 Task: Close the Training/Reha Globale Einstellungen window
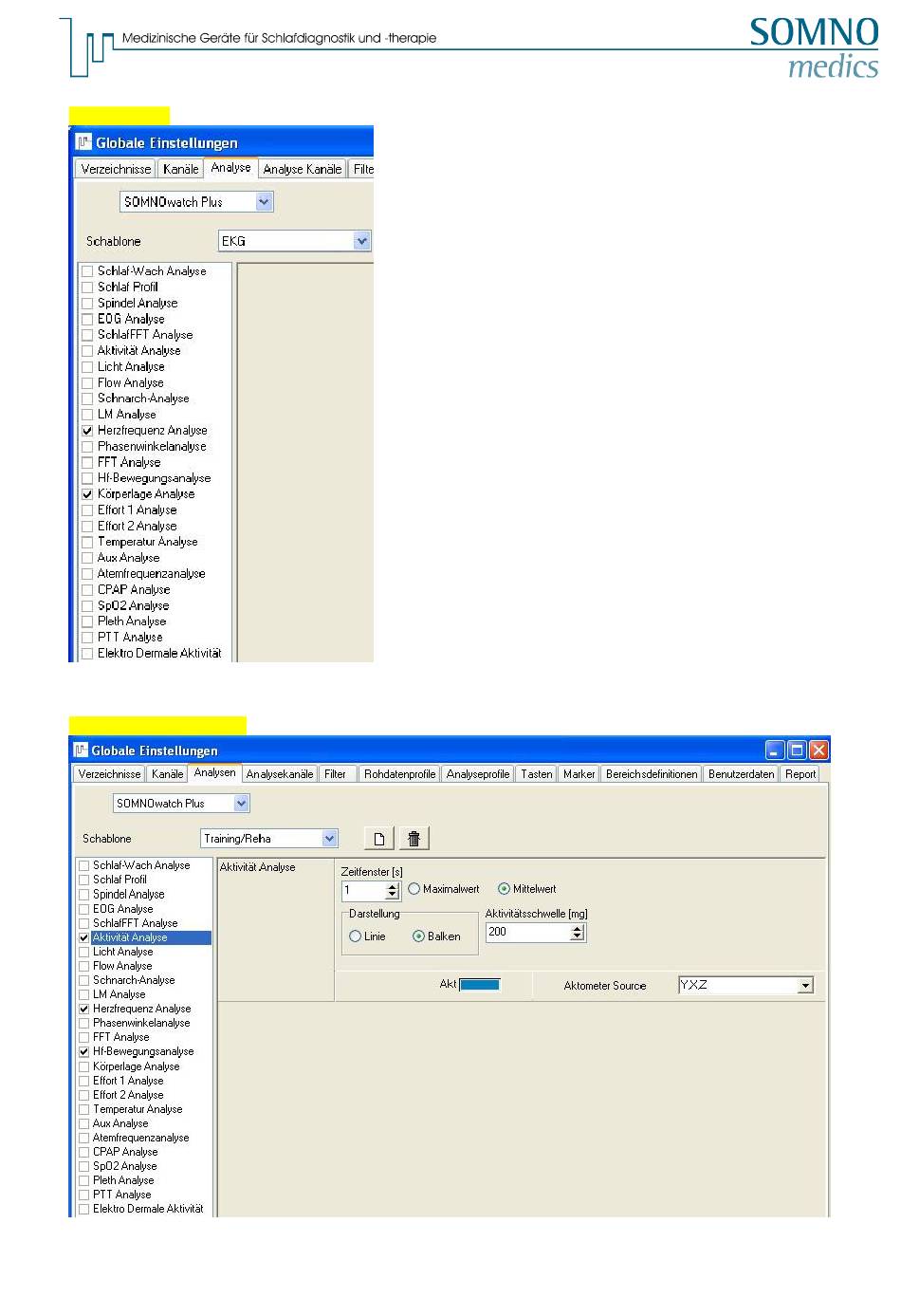[x=818, y=751]
